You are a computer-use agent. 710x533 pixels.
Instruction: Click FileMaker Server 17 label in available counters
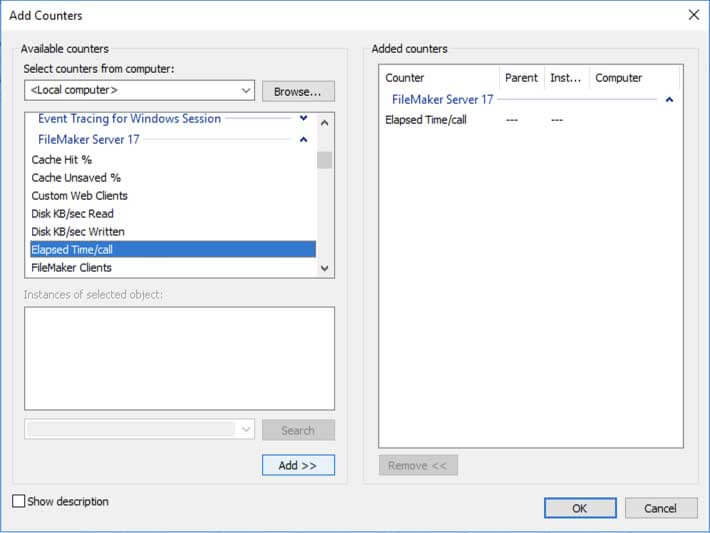(89, 139)
